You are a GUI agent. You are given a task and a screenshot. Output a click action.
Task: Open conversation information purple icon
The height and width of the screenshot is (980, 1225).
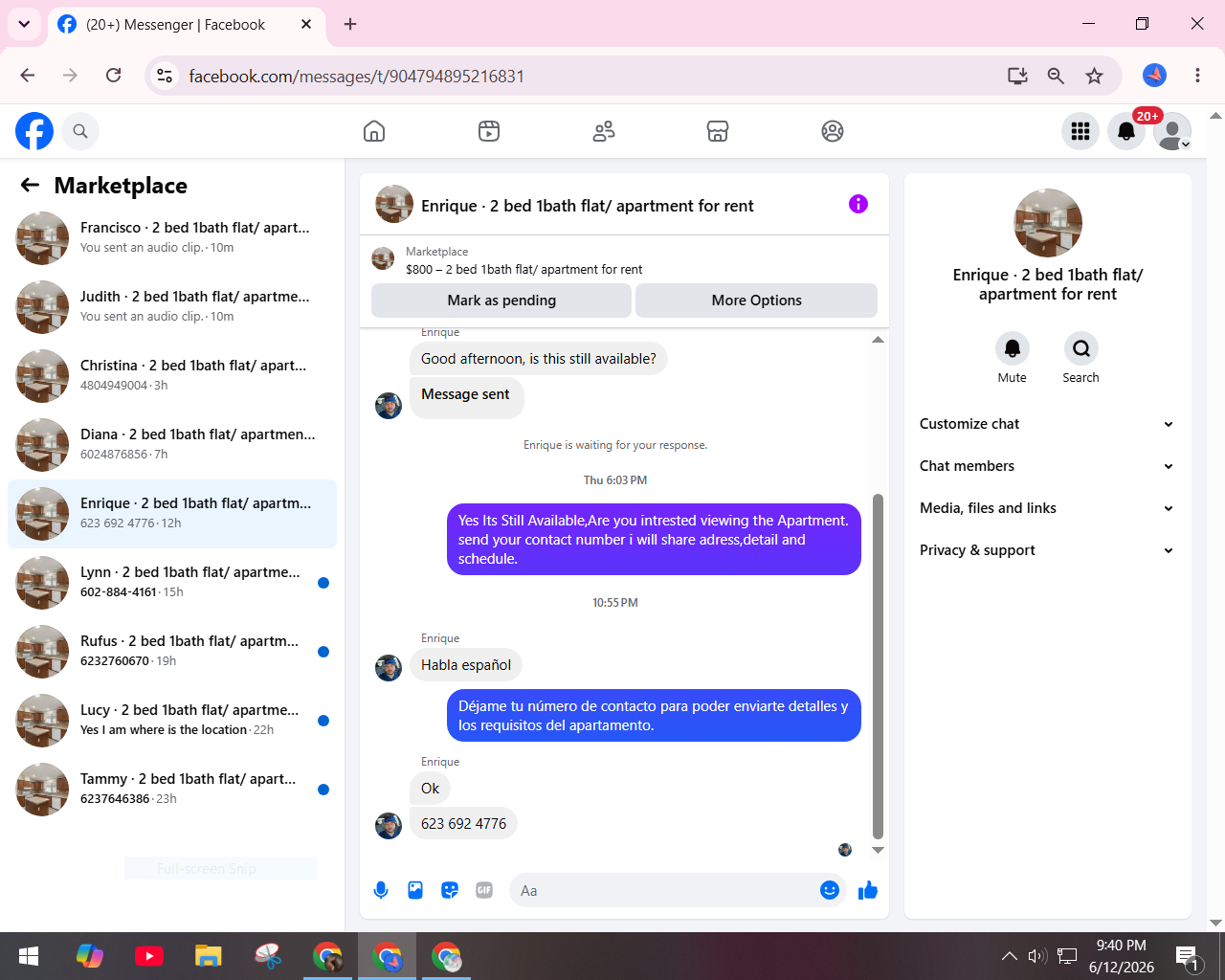[858, 204]
